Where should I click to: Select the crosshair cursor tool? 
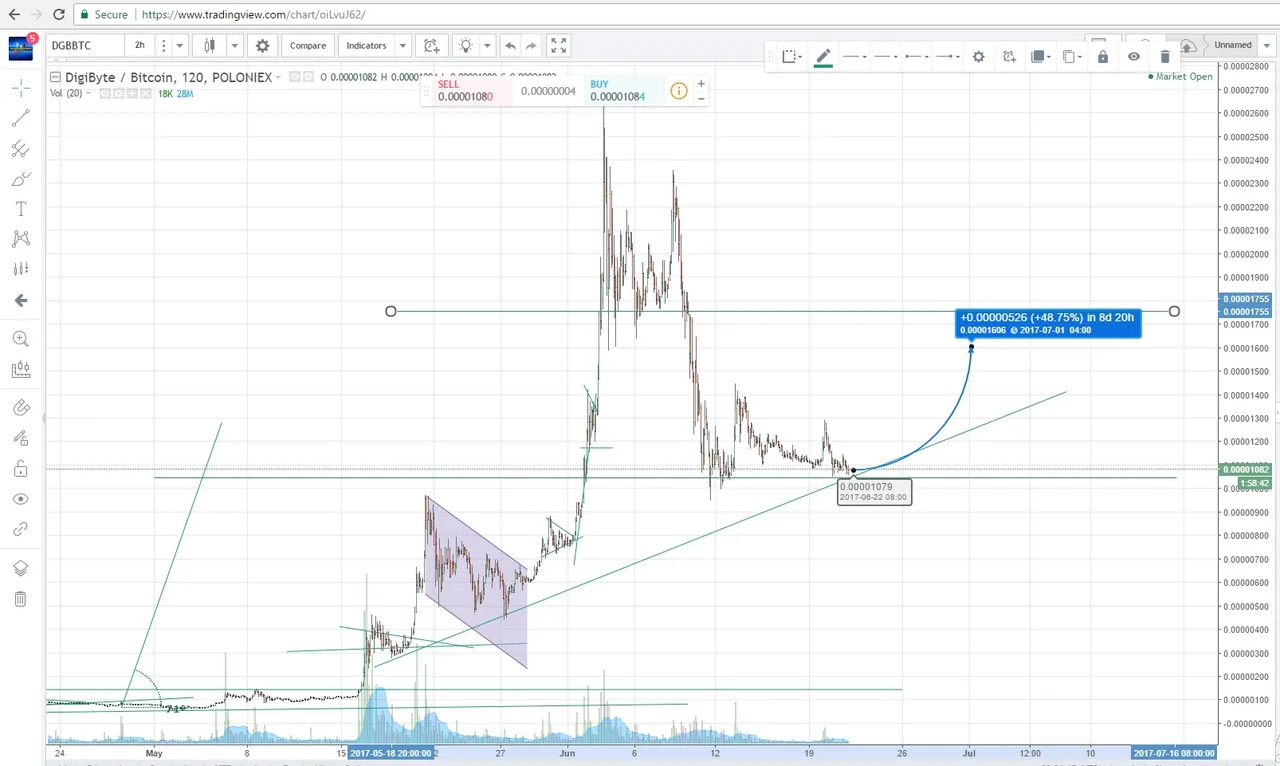pos(20,88)
